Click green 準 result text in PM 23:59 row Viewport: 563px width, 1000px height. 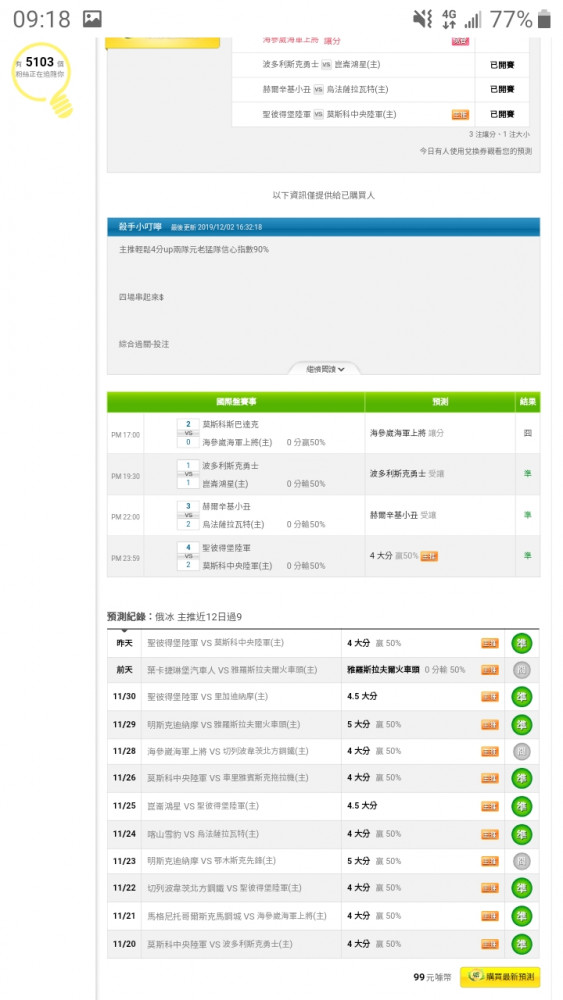click(x=527, y=555)
